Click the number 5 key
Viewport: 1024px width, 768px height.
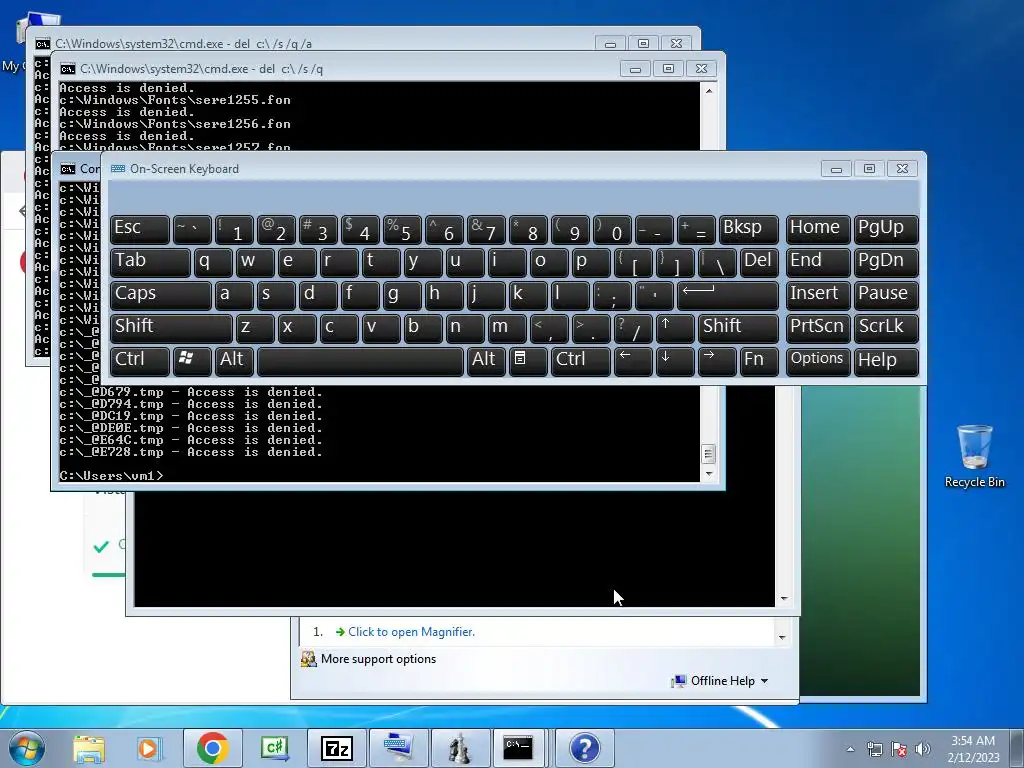point(402,229)
